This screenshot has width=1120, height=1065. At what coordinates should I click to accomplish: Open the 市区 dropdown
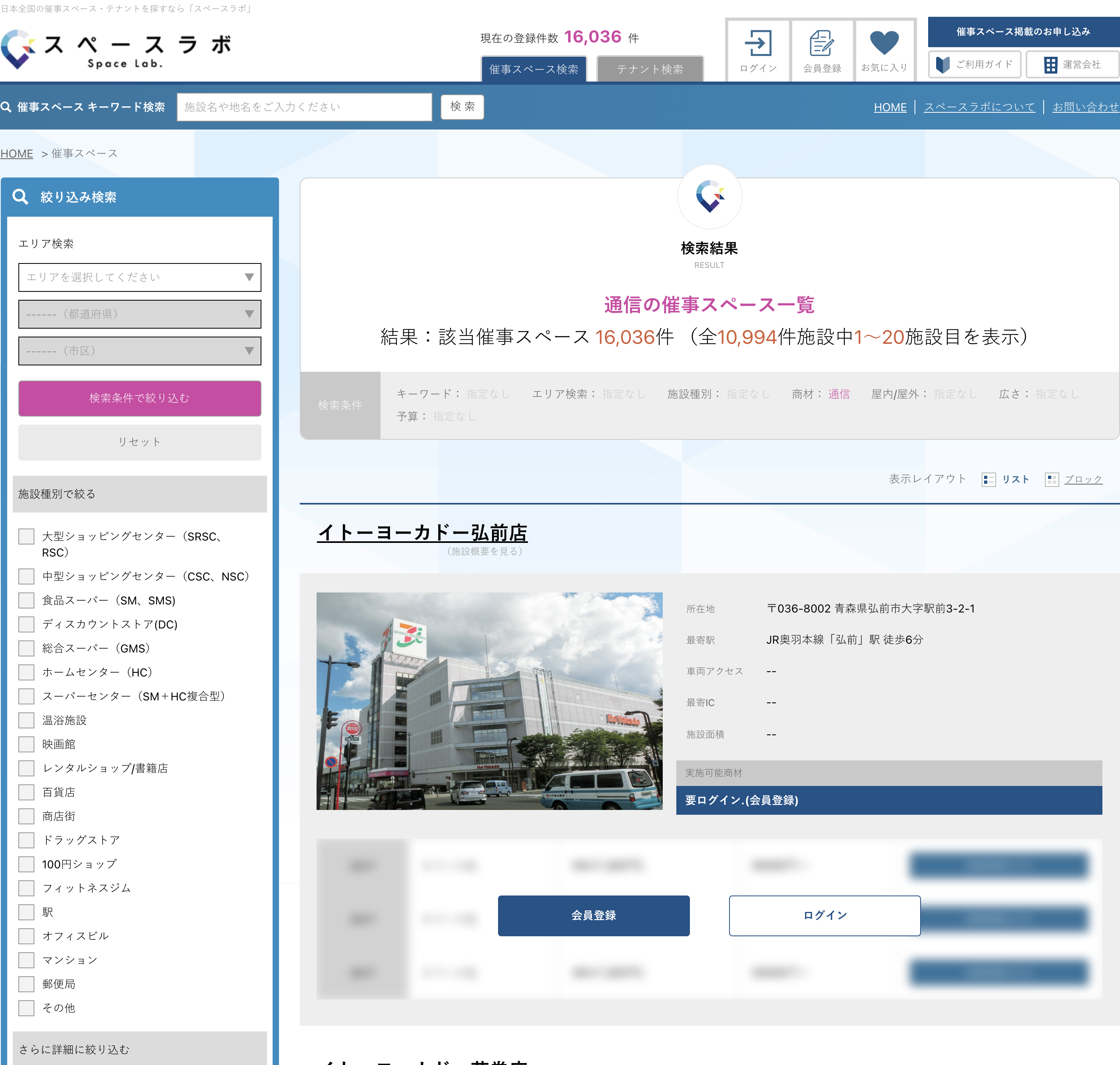pos(140,351)
